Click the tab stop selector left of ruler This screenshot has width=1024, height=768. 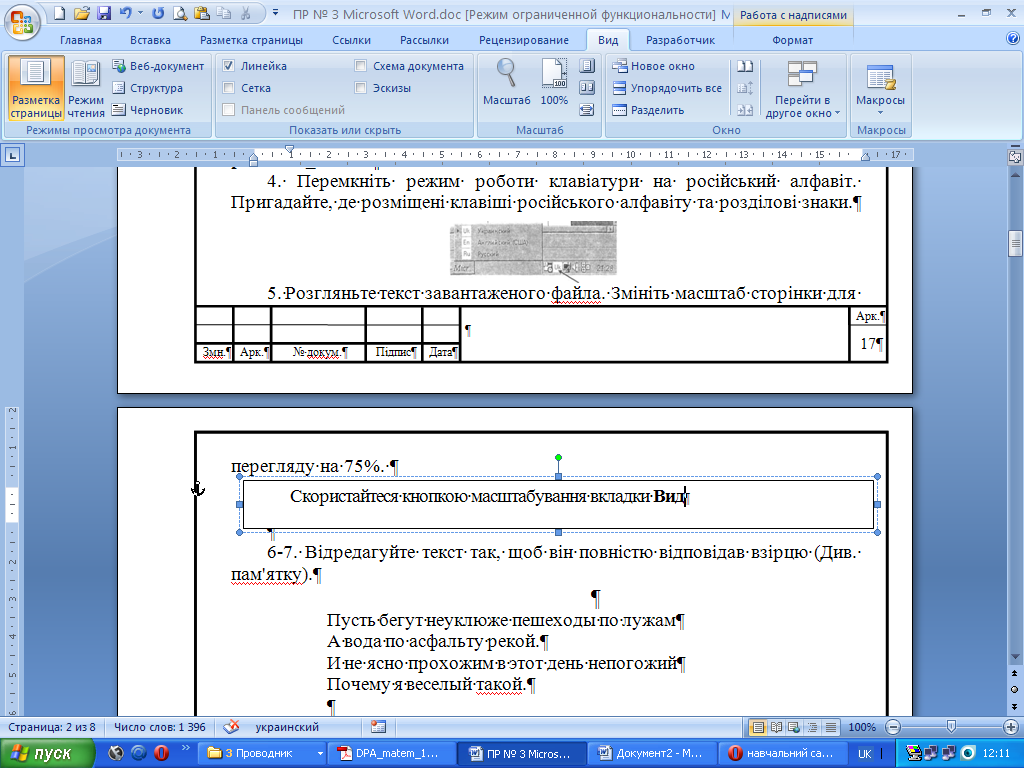[12, 155]
